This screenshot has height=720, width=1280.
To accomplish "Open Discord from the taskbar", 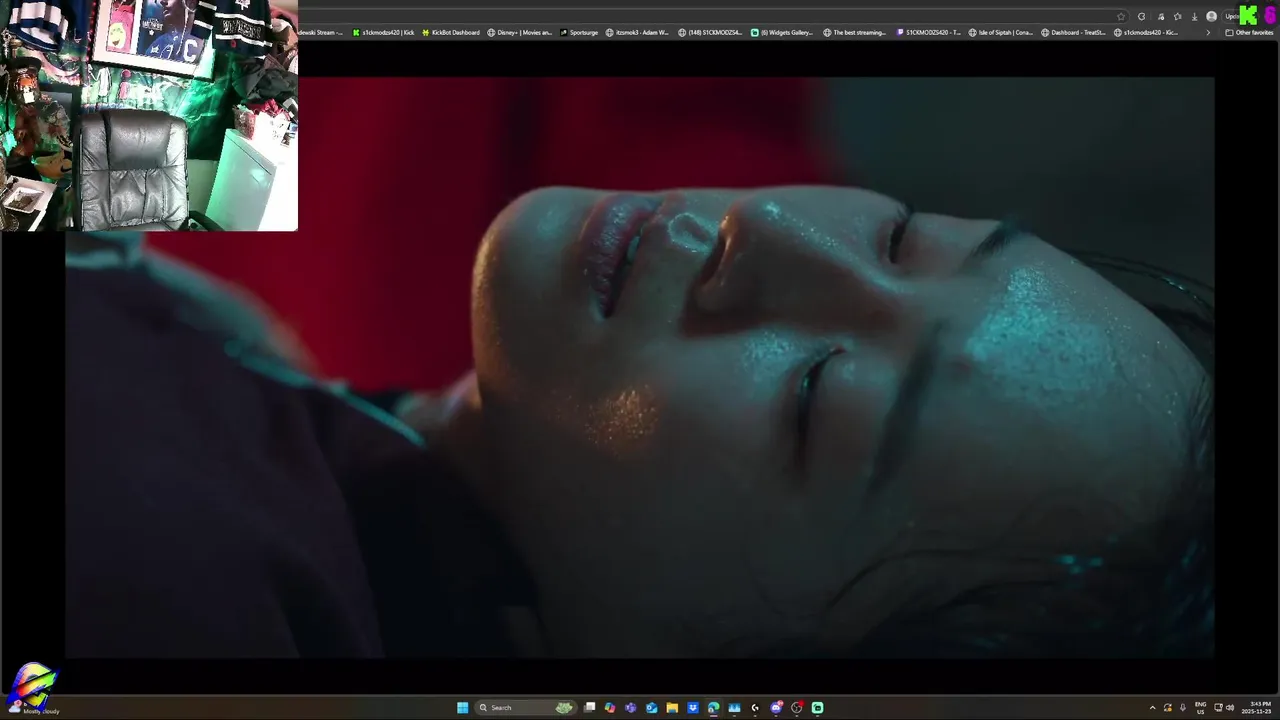I will pyautogui.click(x=776, y=708).
